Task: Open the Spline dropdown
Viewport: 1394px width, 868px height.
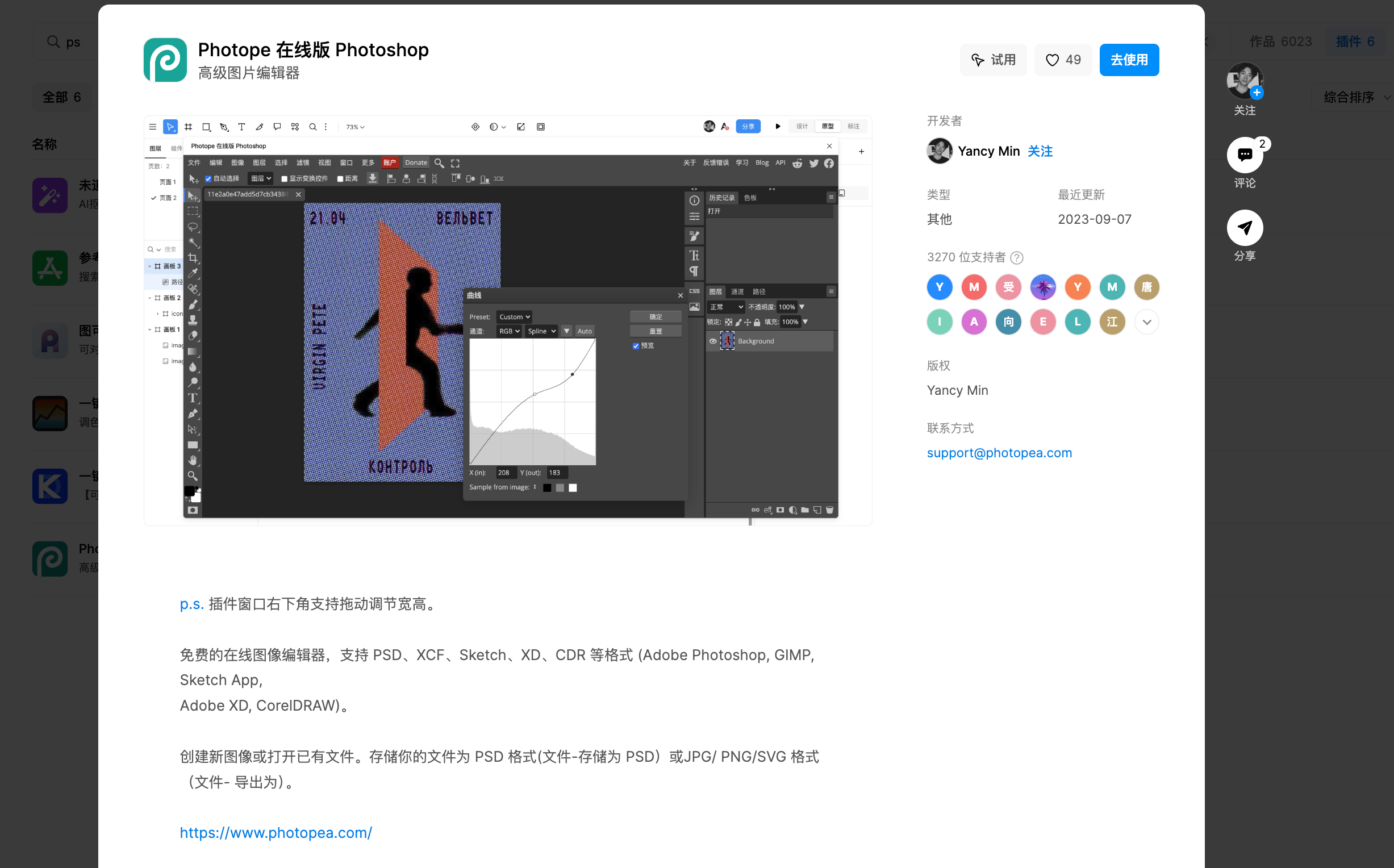Action: (x=542, y=331)
